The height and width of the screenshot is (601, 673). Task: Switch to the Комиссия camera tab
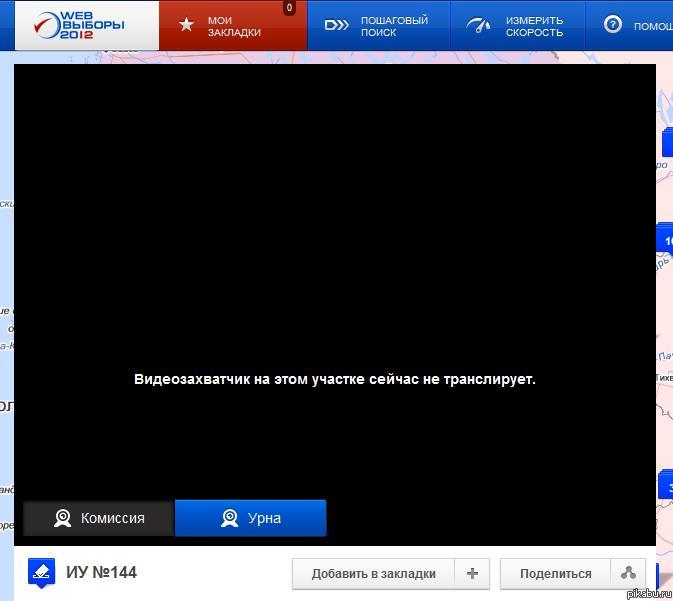click(99, 518)
